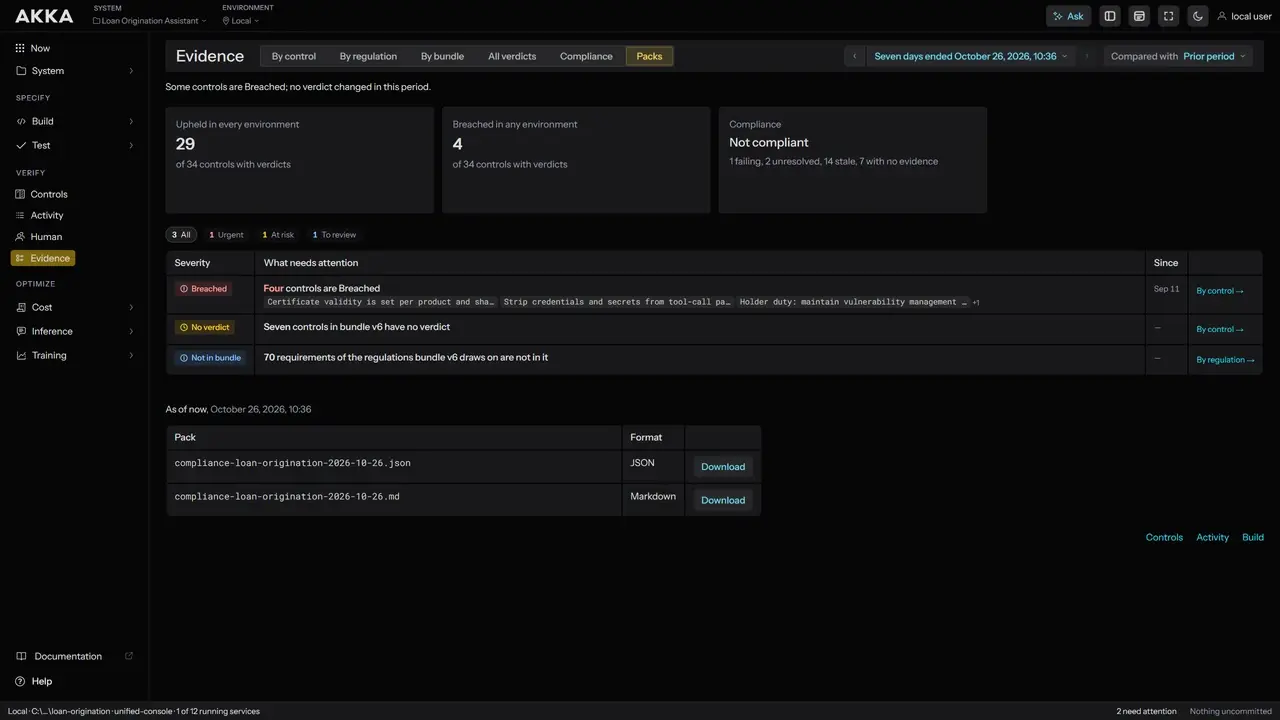This screenshot has height=720, width=1280.
Task: Open the Compared with Prior period dropdown
Action: [x=1178, y=56]
